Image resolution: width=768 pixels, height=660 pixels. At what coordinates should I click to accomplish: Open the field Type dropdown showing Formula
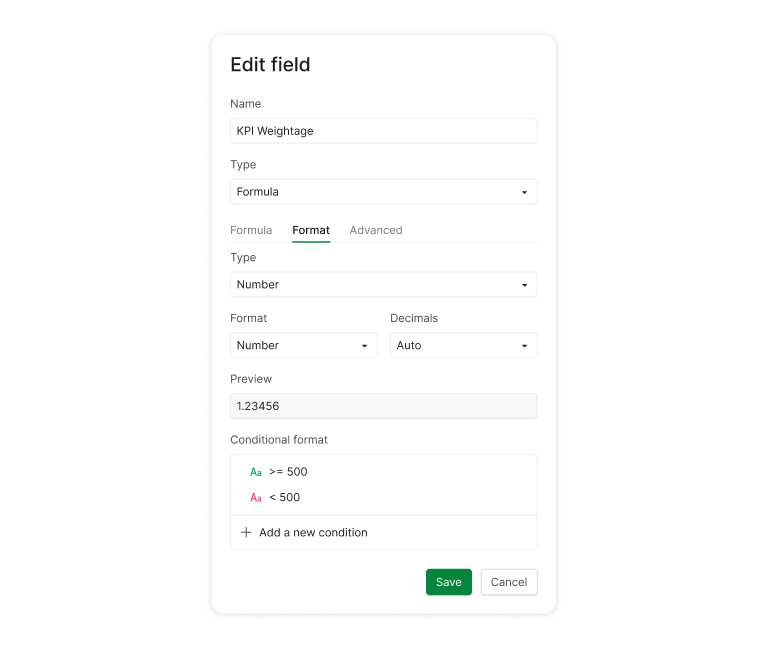(x=383, y=192)
